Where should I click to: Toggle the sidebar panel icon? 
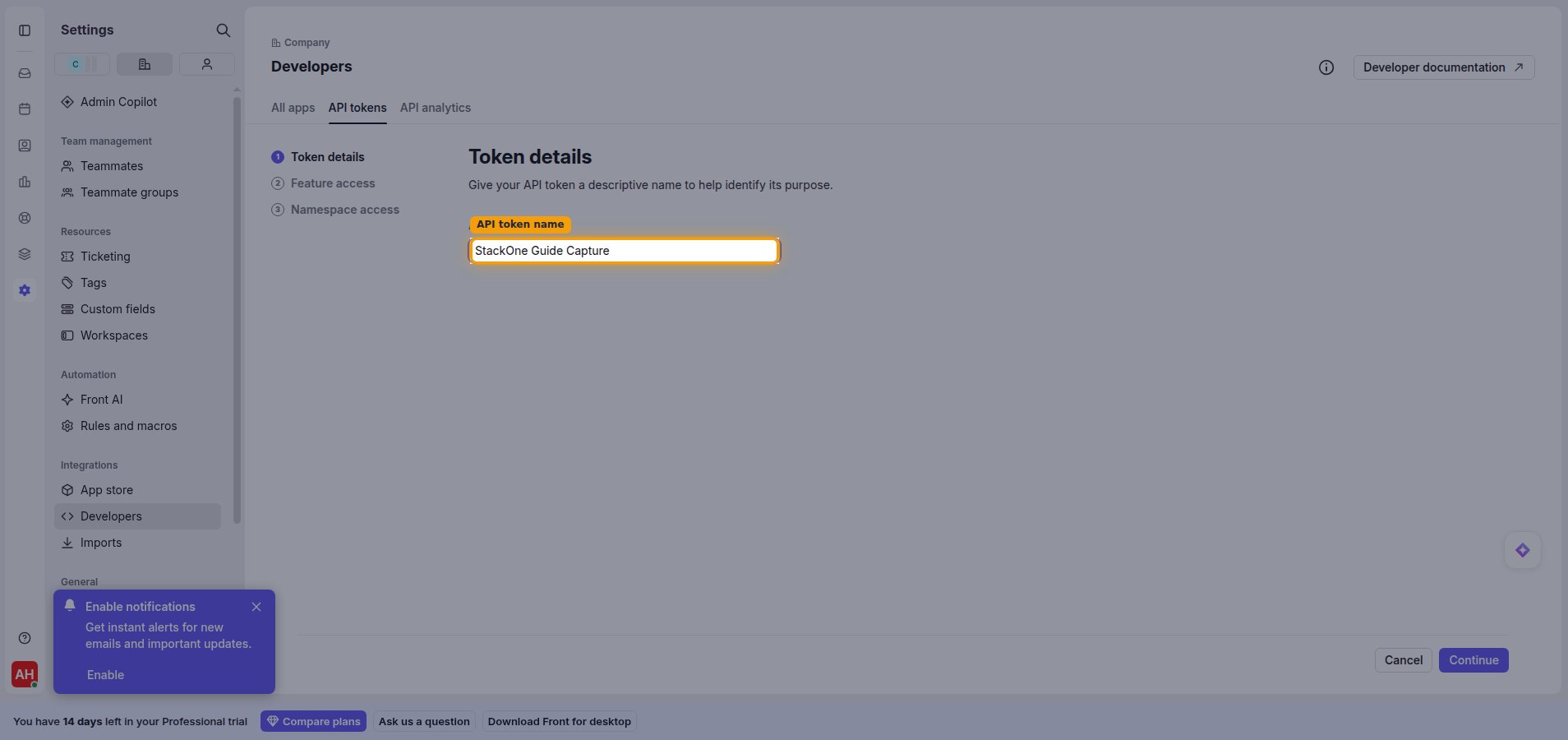coord(25,30)
